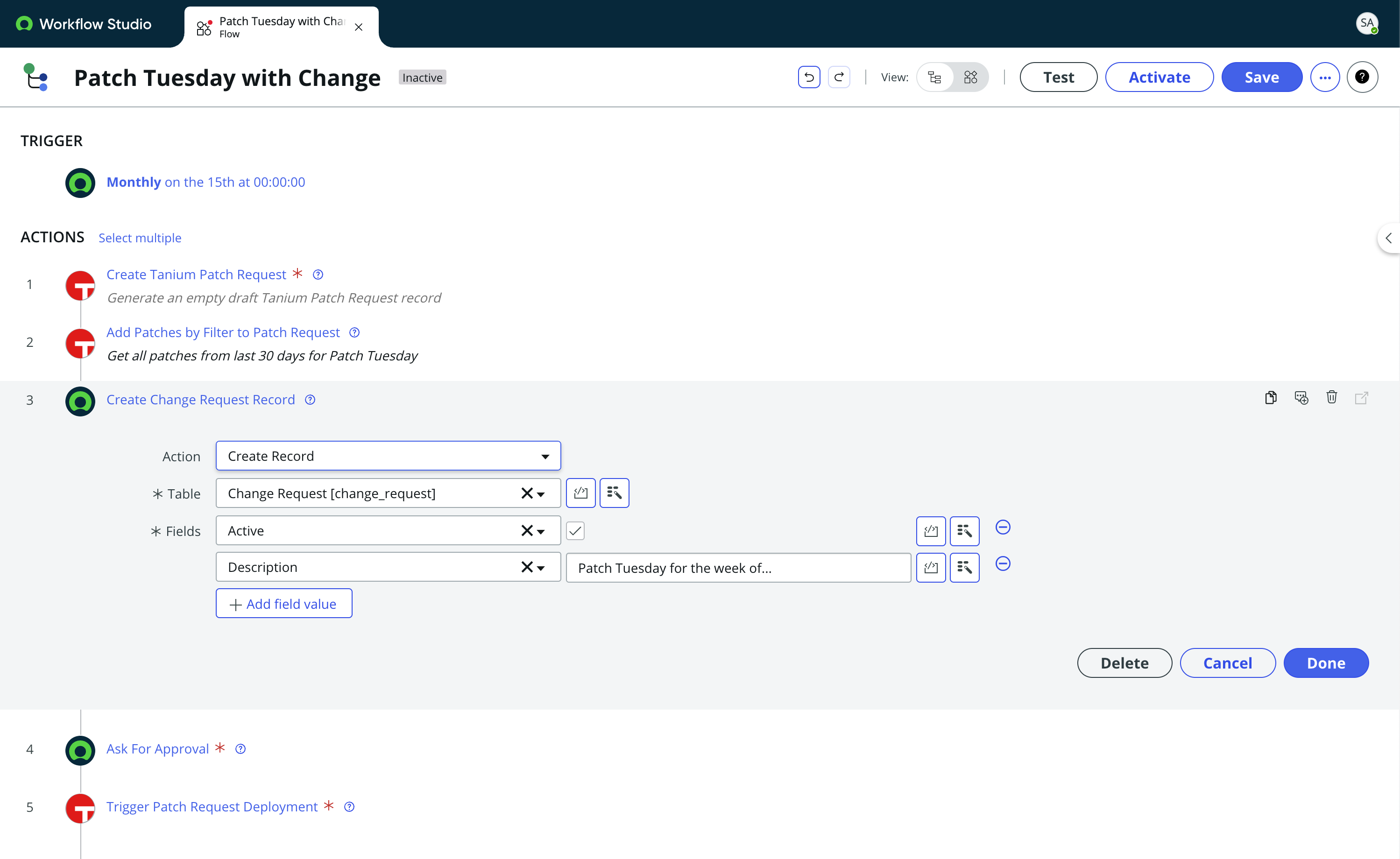Screen dimensions: 1400x859
Task: Click the redo arrow icon
Action: tap(839, 77)
